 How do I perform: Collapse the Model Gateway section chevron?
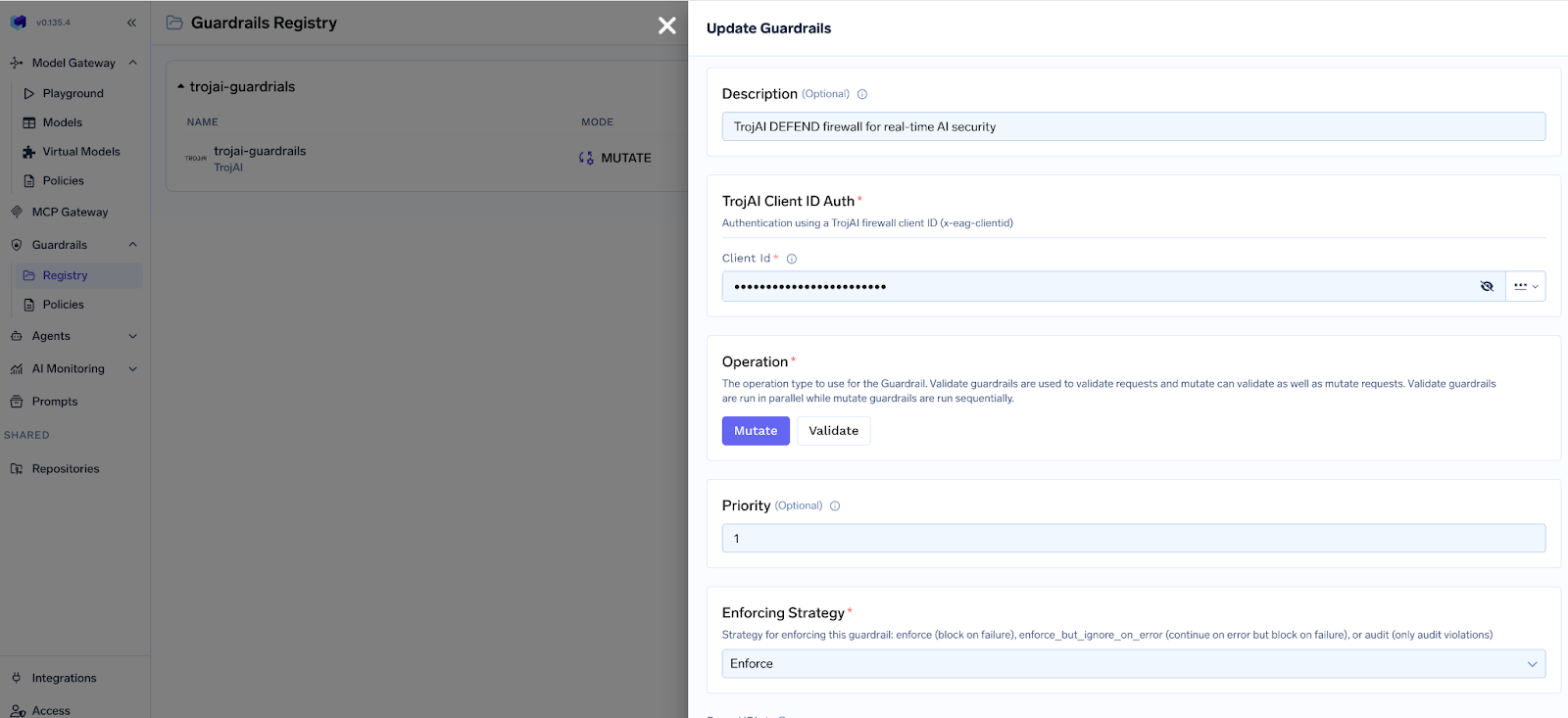coord(133,63)
